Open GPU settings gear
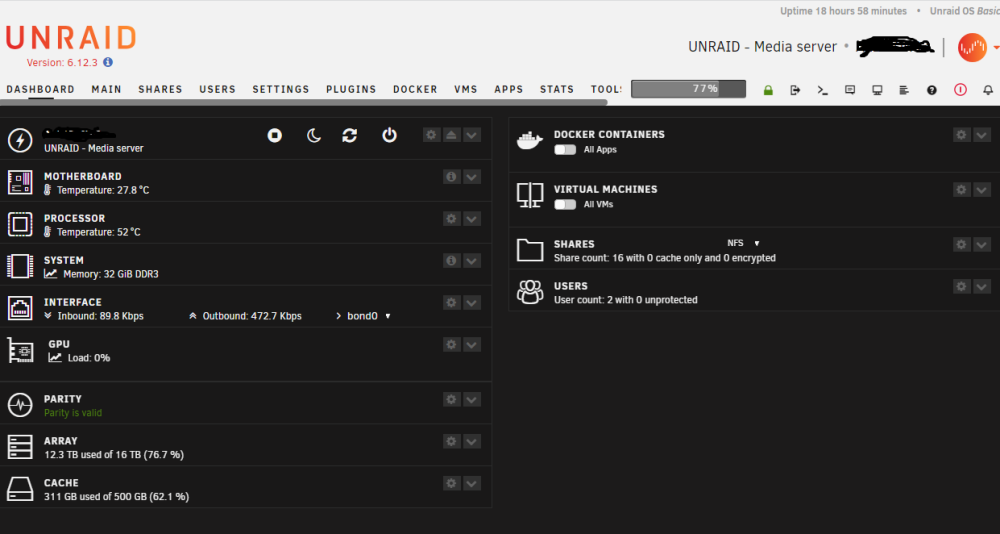This screenshot has height=534, width=1000. tap(452, 345)
